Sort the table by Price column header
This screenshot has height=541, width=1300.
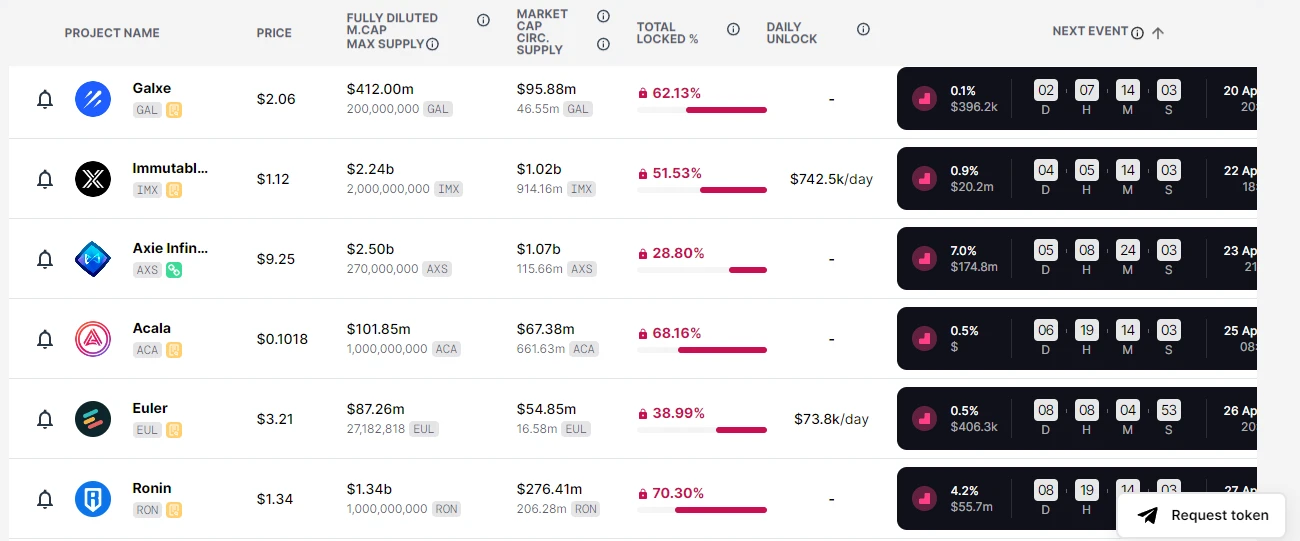tap(274, 33)
